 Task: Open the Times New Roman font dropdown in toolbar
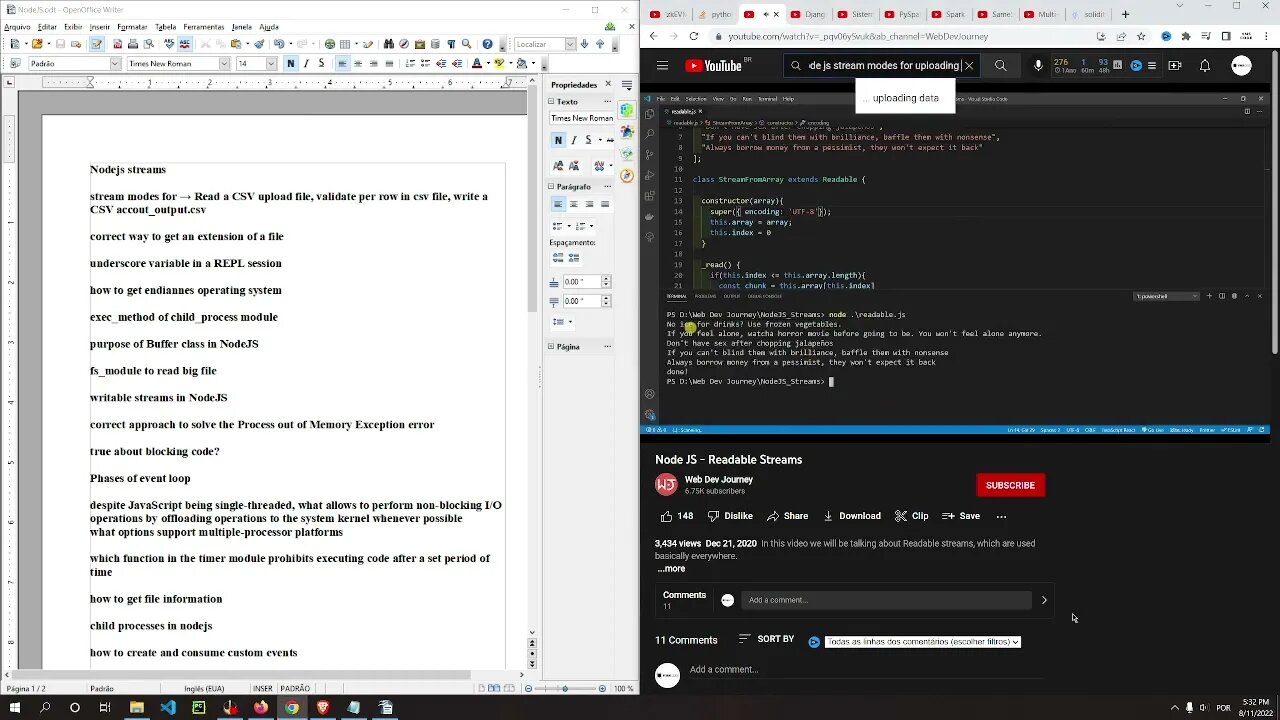click(224, 63)
